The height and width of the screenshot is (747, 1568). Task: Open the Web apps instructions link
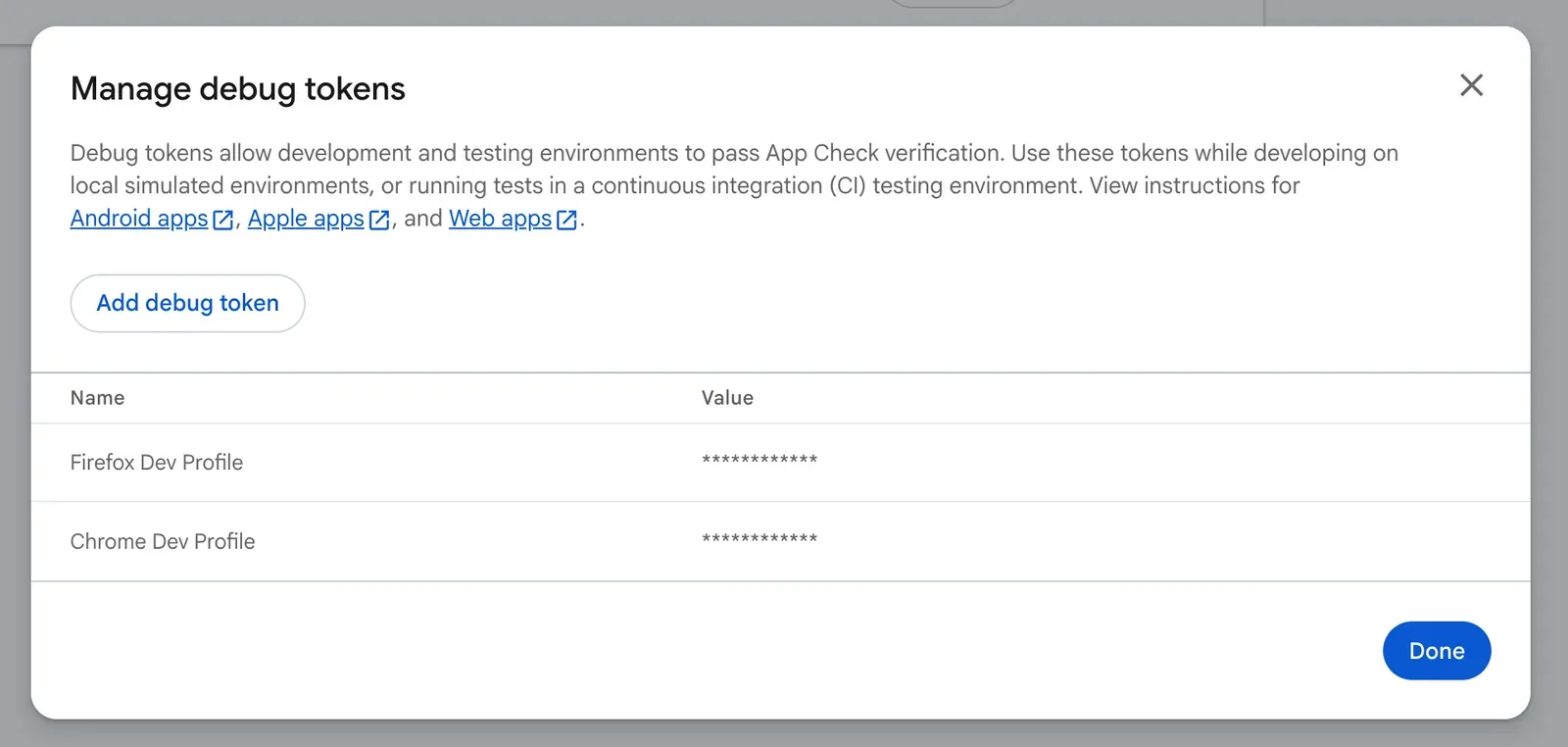click(514, 219)
